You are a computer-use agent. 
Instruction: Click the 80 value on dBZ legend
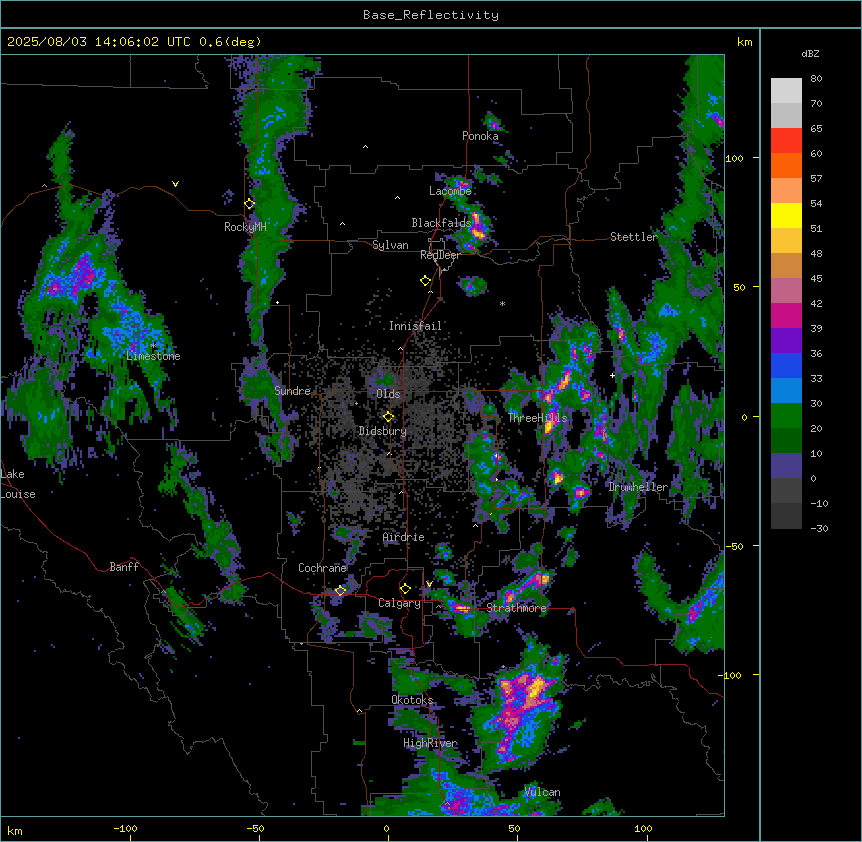point(816,79)
